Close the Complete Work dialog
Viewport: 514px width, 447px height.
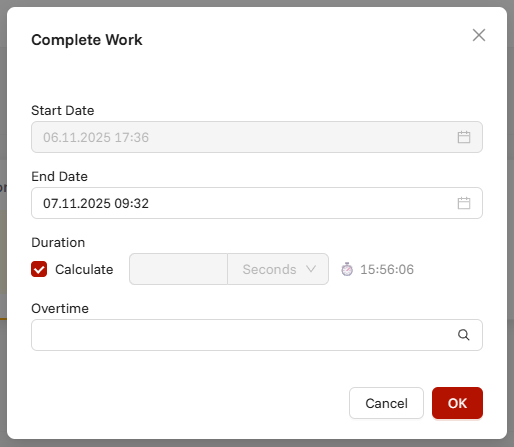pyautogui.click(x=479, y=35)
